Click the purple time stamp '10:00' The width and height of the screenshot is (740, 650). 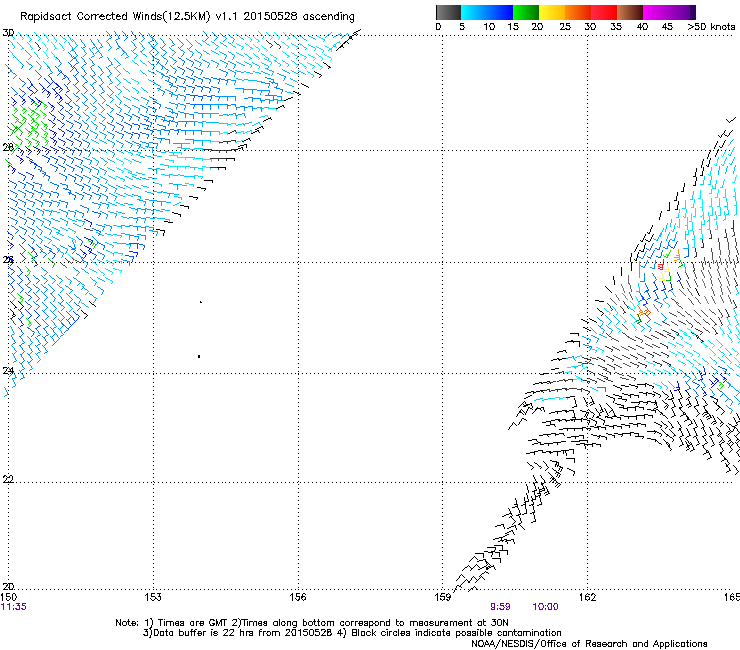point(545,607)
